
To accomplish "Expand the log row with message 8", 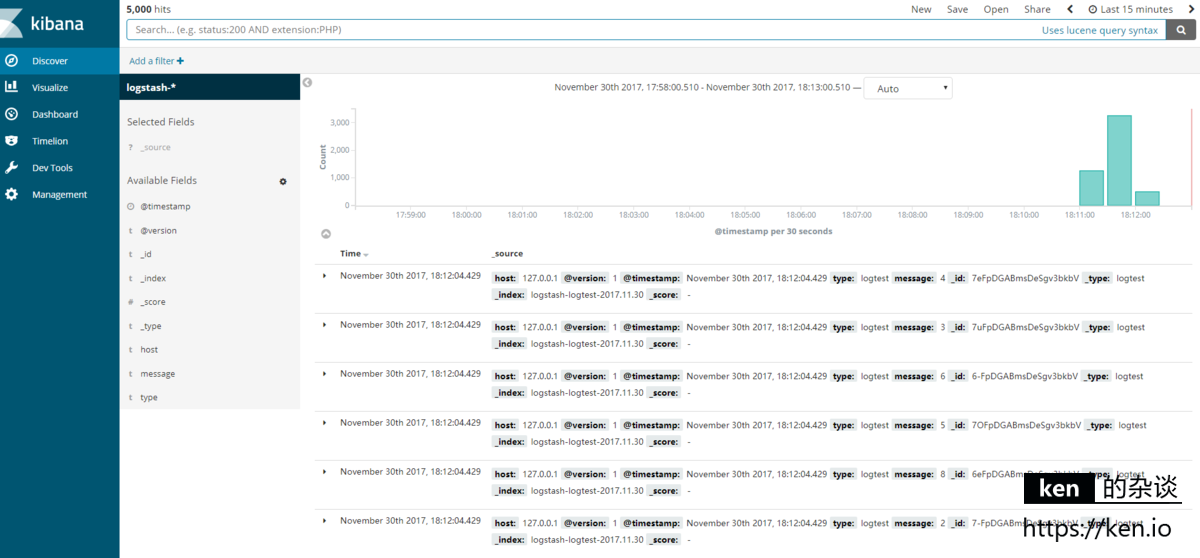I will click(x=324, y=472).
